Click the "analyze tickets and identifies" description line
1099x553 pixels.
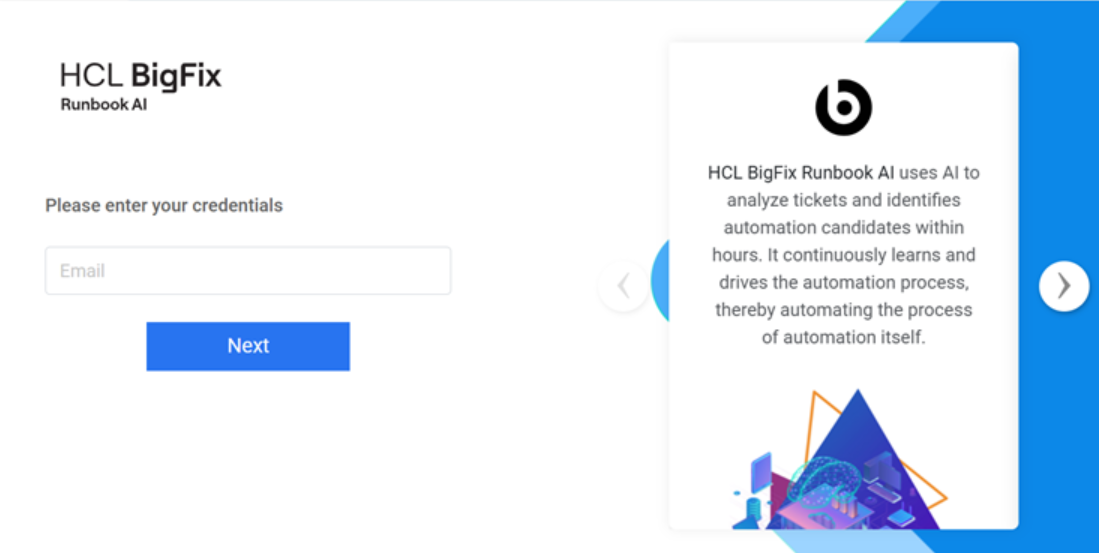843,200
